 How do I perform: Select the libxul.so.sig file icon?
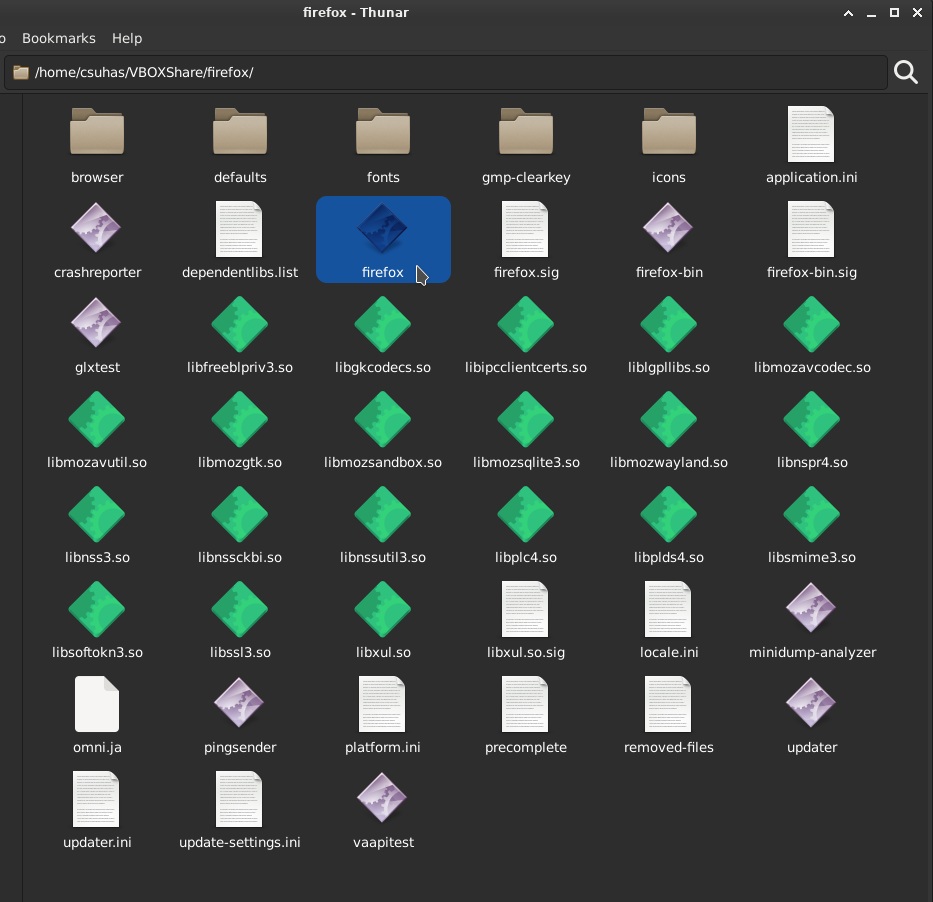[525, 609]
